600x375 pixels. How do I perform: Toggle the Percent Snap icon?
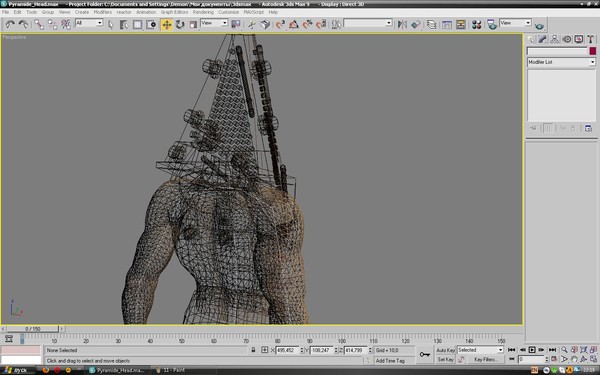point(307,24)
